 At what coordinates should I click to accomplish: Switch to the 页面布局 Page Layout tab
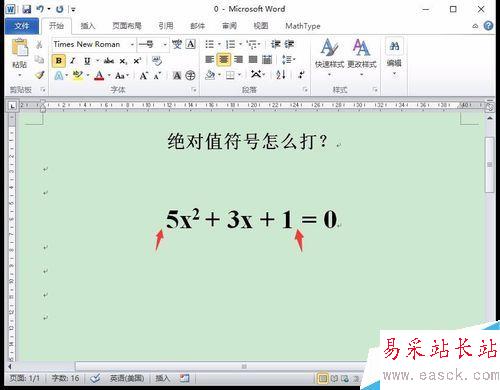pos(127,26)
